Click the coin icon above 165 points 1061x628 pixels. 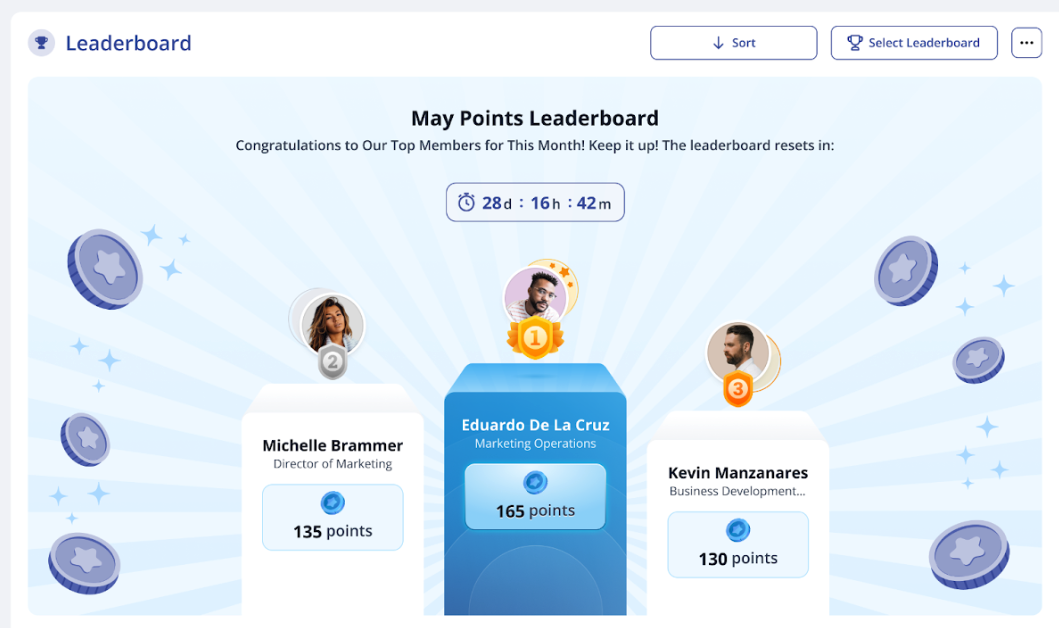535,483
